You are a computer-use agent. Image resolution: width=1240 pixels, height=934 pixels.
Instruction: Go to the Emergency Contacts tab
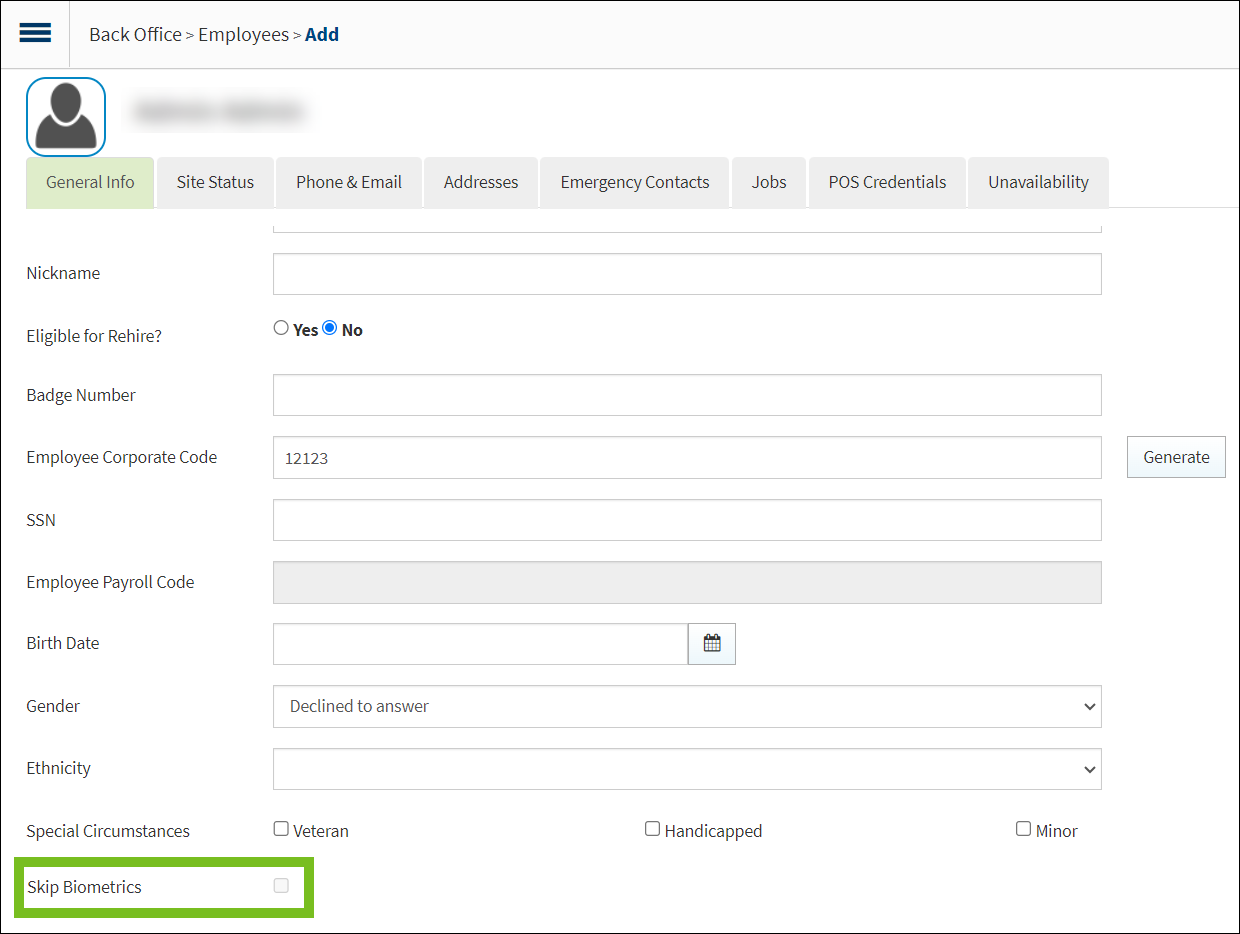(x=634, y=182)
